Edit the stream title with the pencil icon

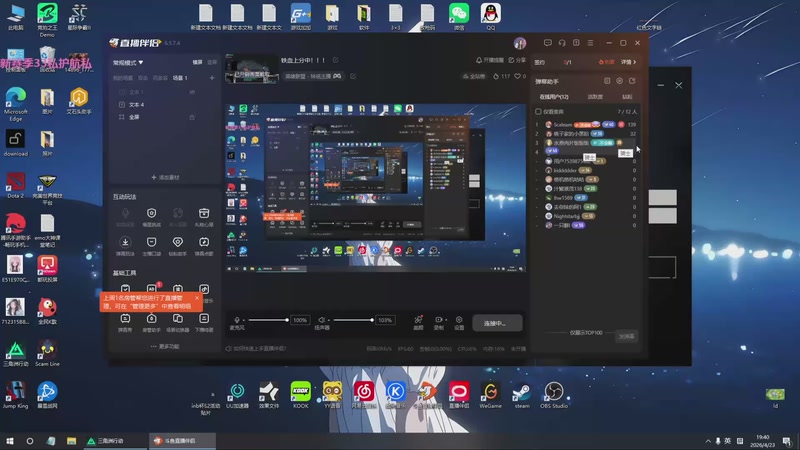click(336, 60)
